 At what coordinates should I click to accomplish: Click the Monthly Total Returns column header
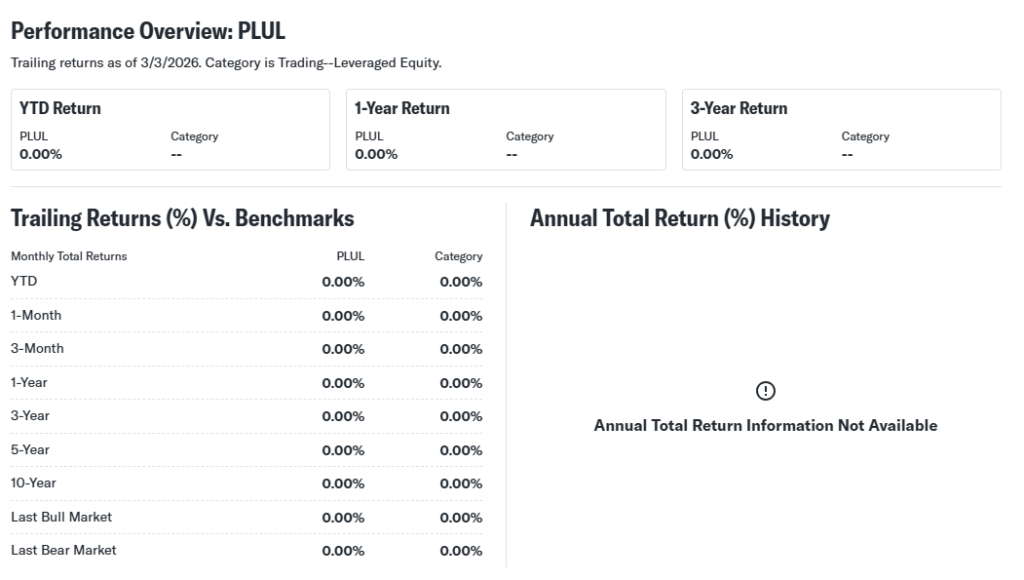pyautogui.click(x=69, y=256)
